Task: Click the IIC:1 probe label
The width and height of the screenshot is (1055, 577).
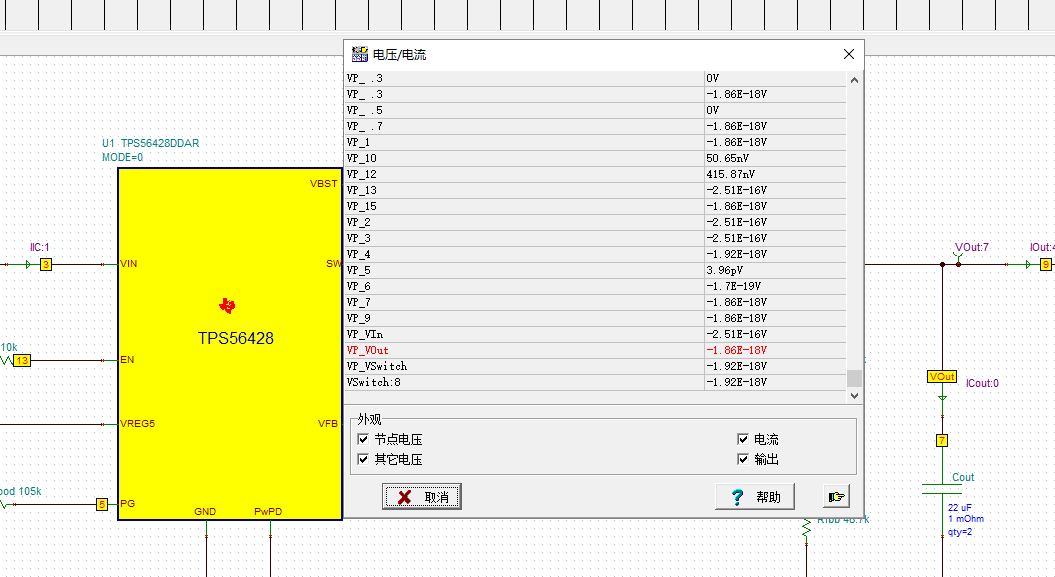Action: pyautogui.click(x=40, y=247)
